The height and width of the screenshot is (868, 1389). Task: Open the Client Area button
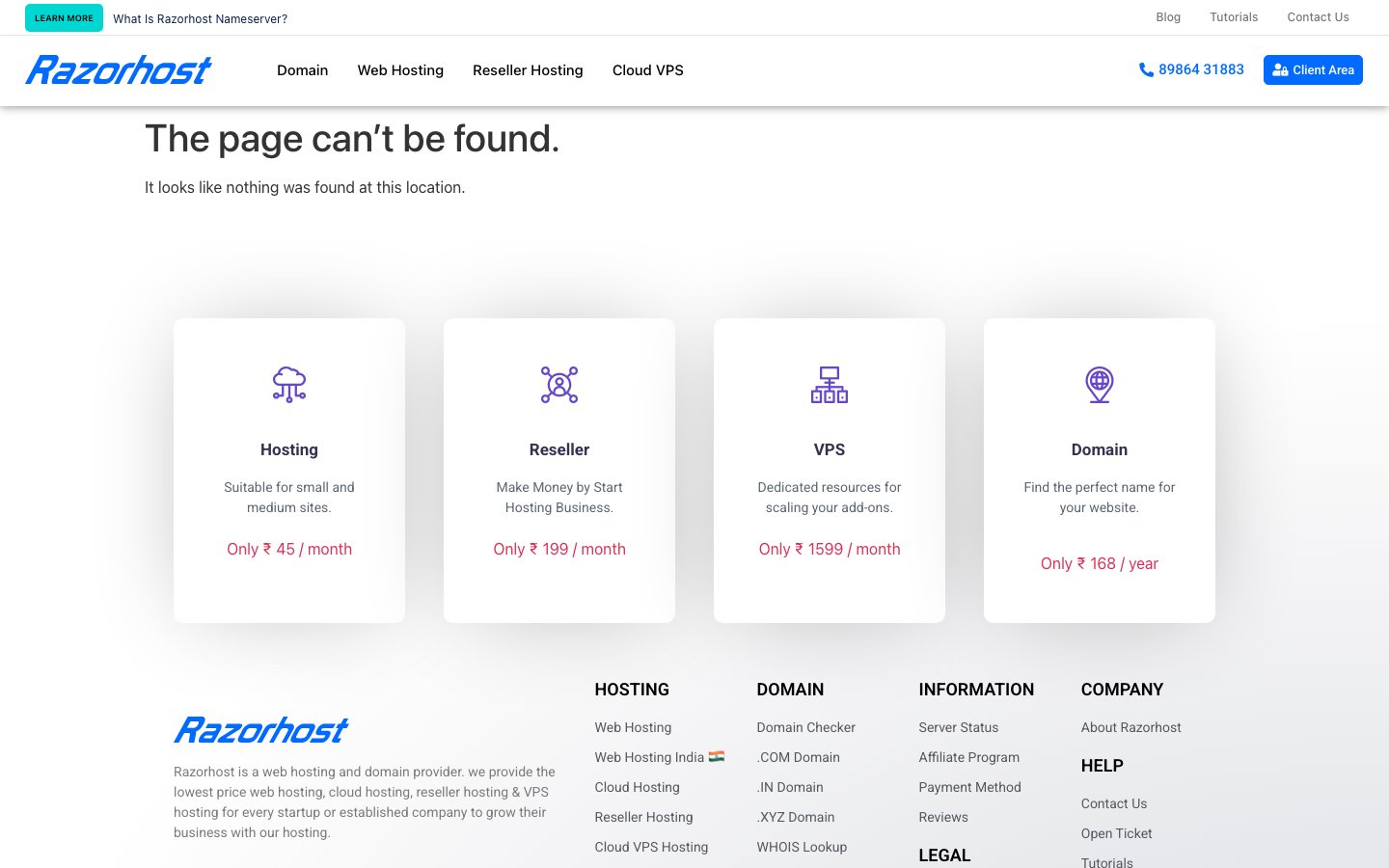point(1313,69)
